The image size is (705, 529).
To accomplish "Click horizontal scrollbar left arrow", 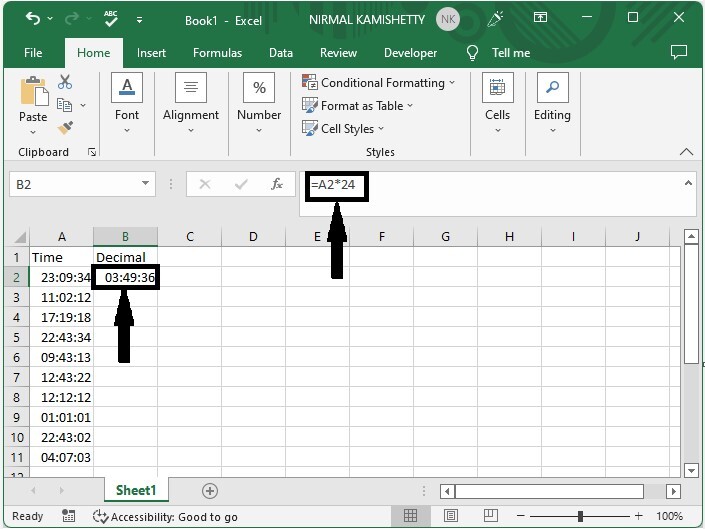I will point(447,491).
